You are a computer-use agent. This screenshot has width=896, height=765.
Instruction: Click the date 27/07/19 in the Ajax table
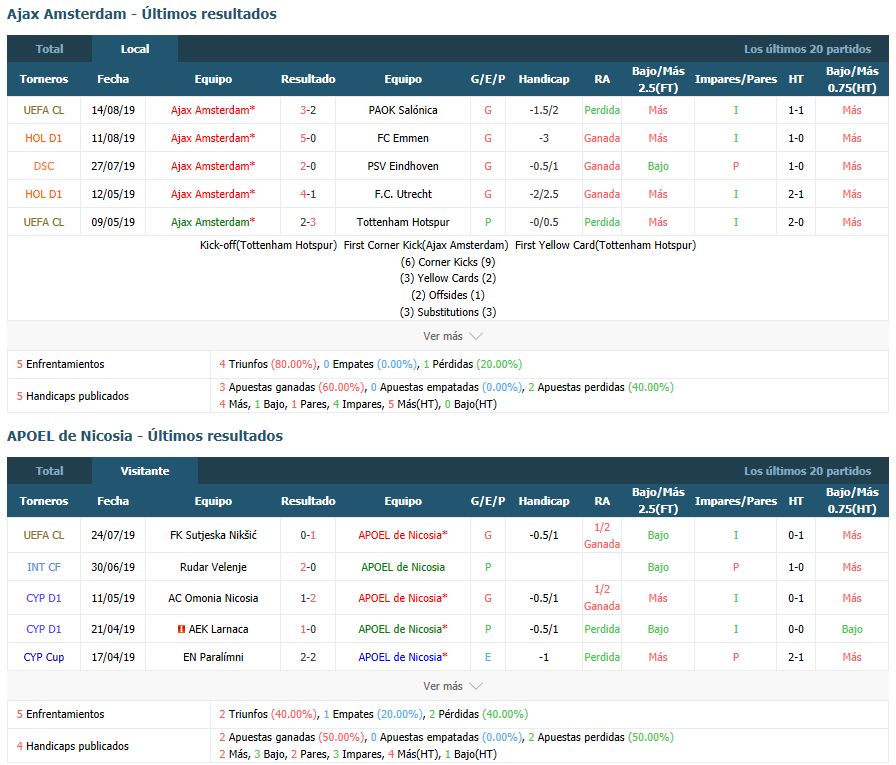tap(113, 166)
